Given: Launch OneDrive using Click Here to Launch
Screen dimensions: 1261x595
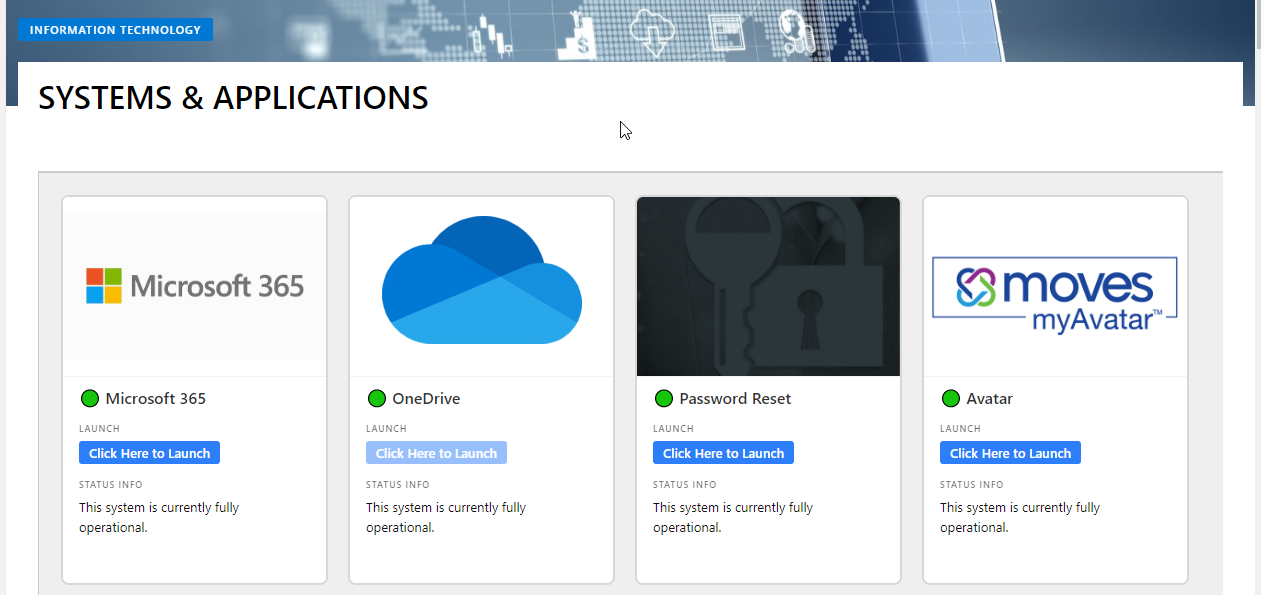Looking at the screenshot, I should point(437,453).
